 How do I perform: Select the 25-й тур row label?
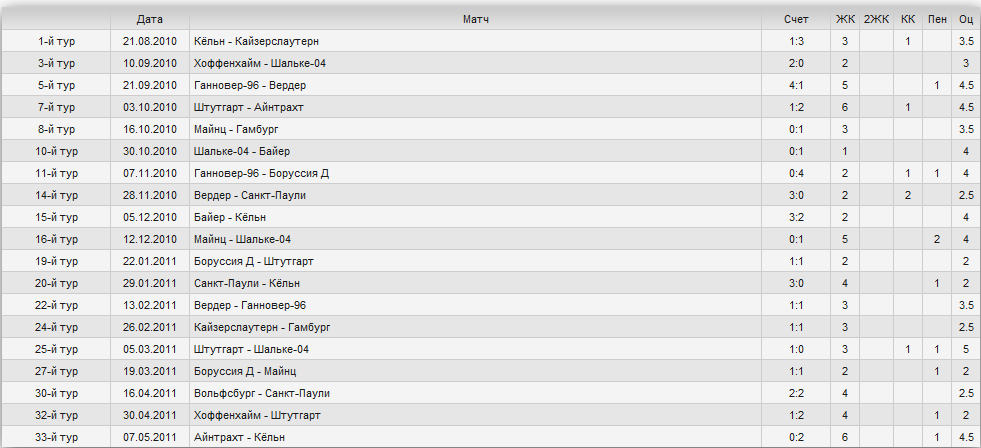(x=56, y=349)
